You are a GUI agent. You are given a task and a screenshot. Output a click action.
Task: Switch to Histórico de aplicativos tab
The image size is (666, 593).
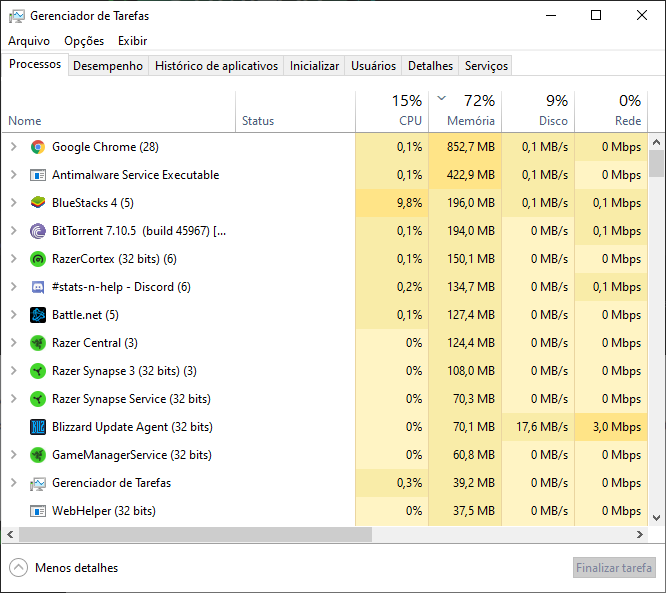(x=216, y=66)
